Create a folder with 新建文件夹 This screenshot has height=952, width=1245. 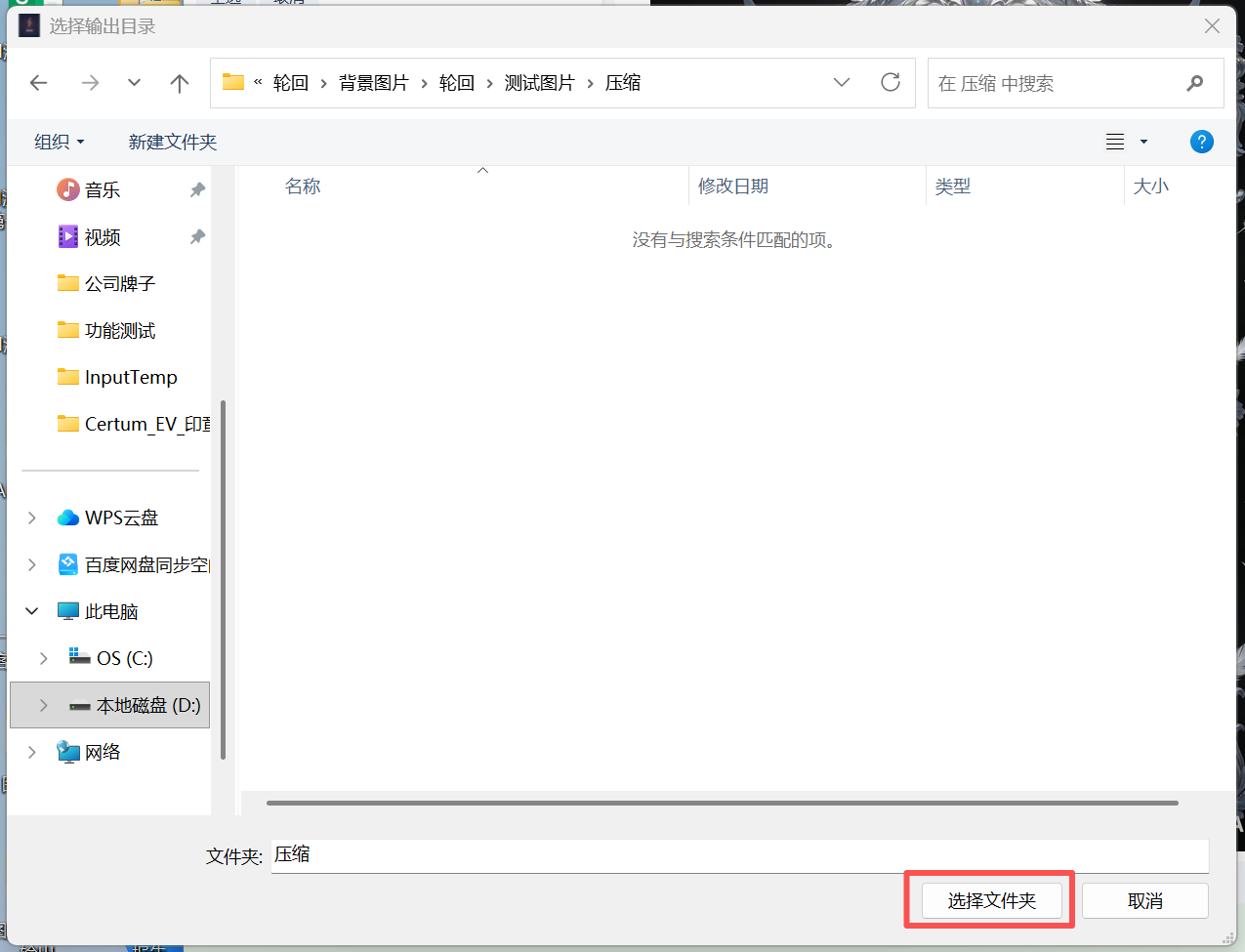pos(173,142)
